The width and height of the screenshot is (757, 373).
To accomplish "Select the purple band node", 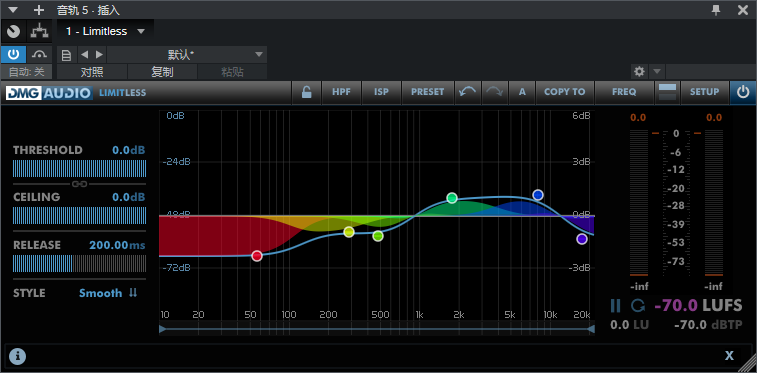I will pos(582,239).
